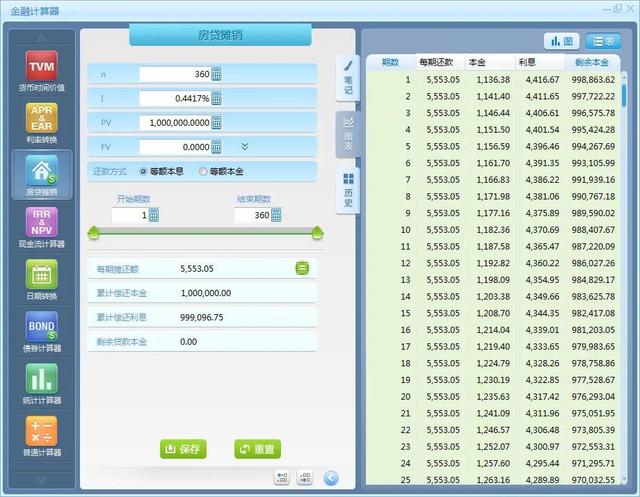Screen dimensions: 640x497
Task: Click calculator icon beside the I field
Action: 216,98
